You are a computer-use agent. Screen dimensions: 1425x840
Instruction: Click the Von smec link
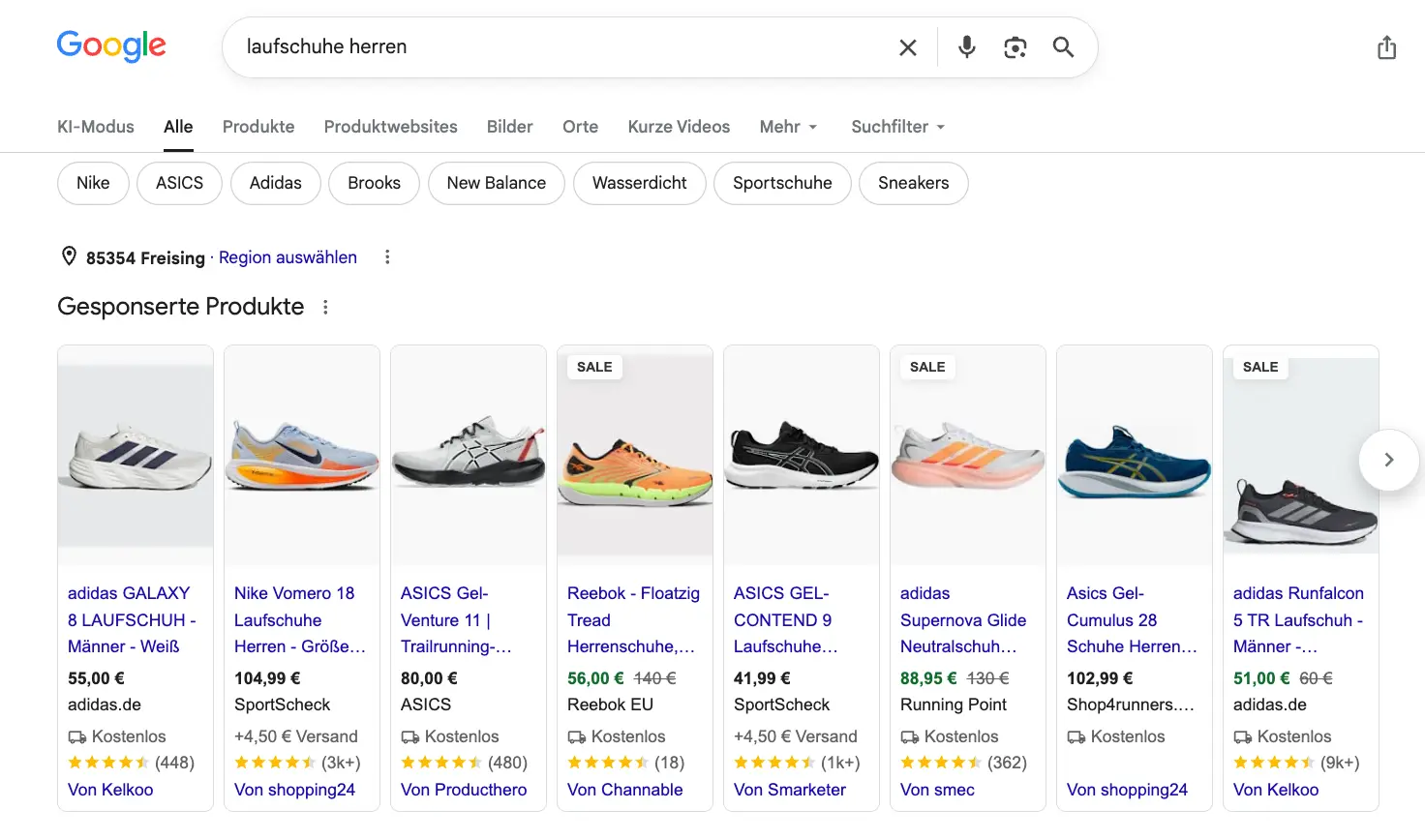pos(937,790)
